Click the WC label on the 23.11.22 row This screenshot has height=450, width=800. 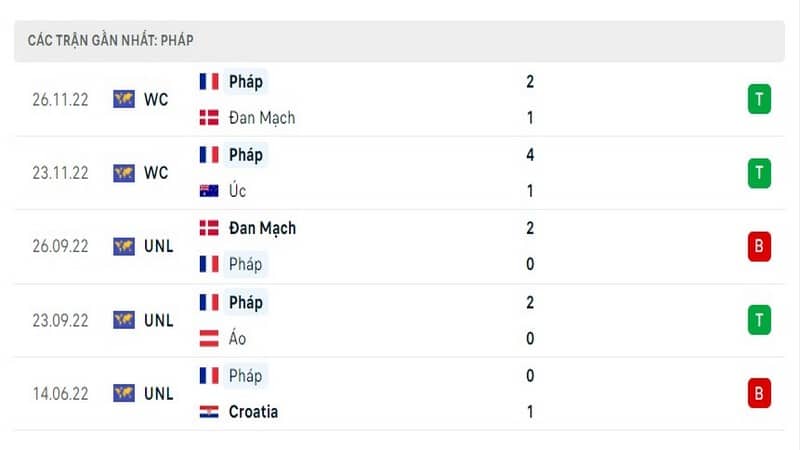156,173
